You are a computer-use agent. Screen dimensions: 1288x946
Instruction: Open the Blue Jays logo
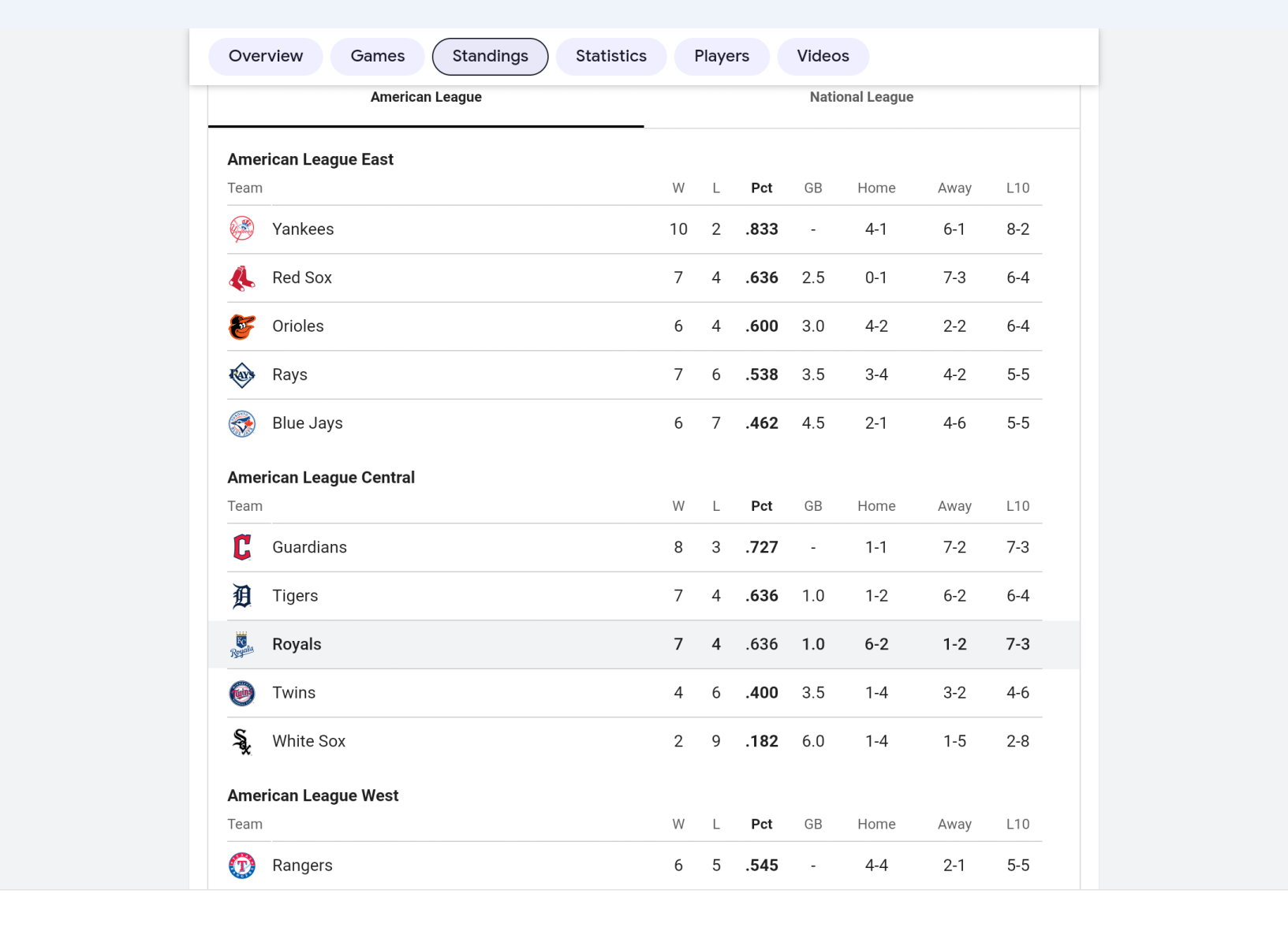[x=242, y=423]
